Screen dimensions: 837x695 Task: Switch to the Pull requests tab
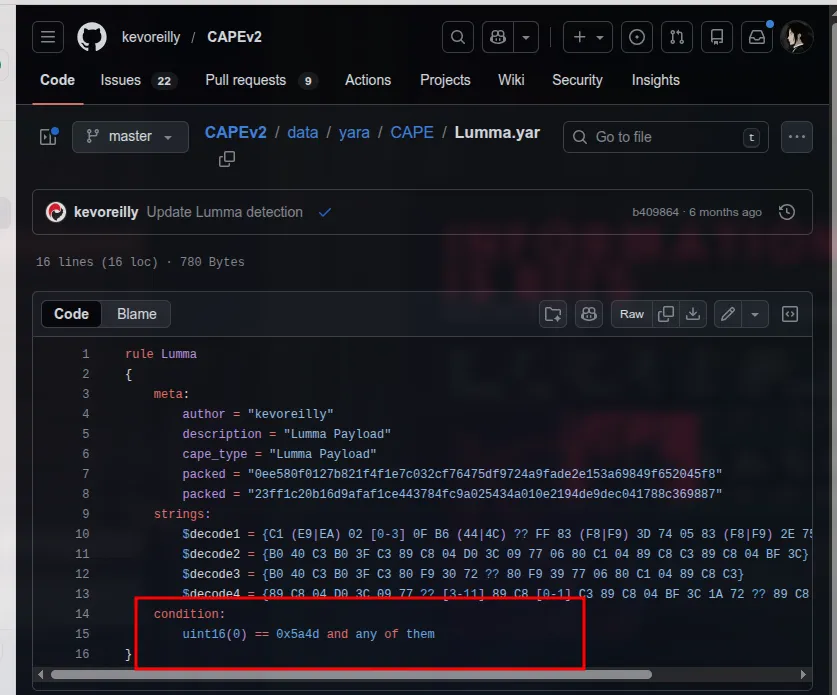pos(261,80)
